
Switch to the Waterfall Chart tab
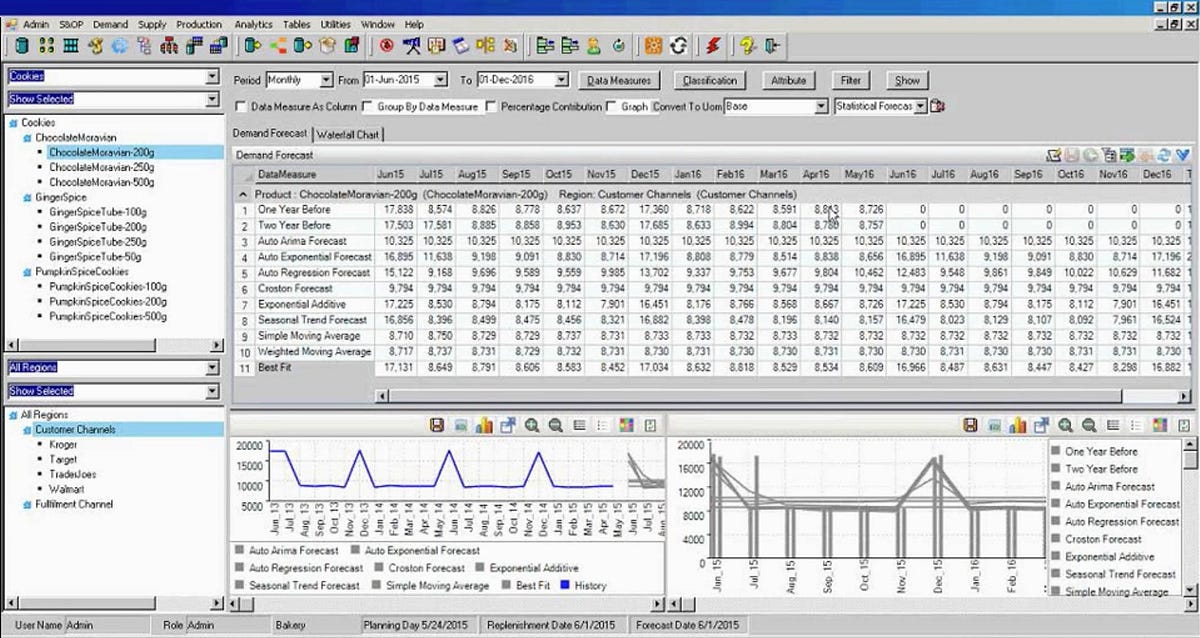click(348, 134)
